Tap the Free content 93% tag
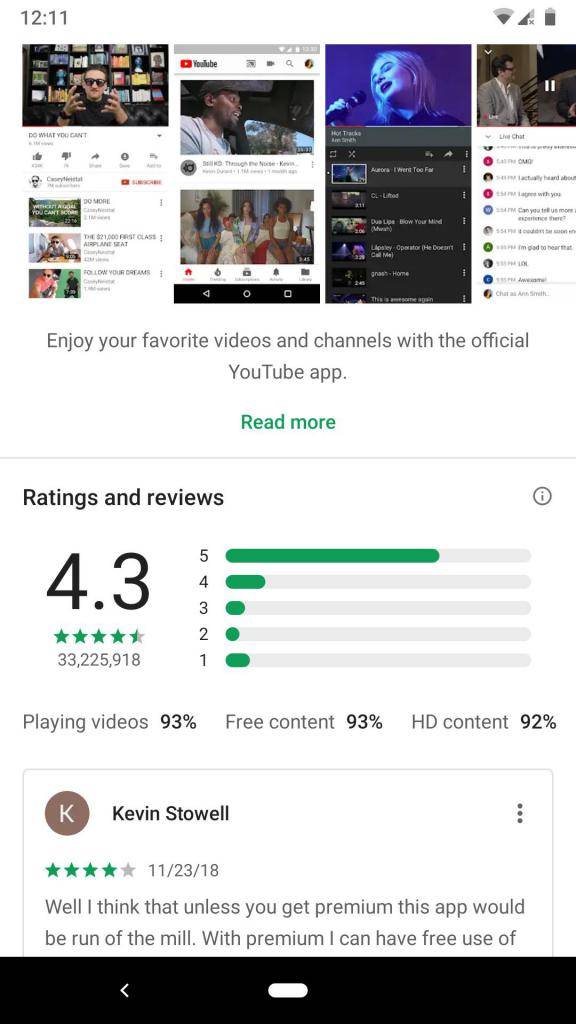 point(304,722)
